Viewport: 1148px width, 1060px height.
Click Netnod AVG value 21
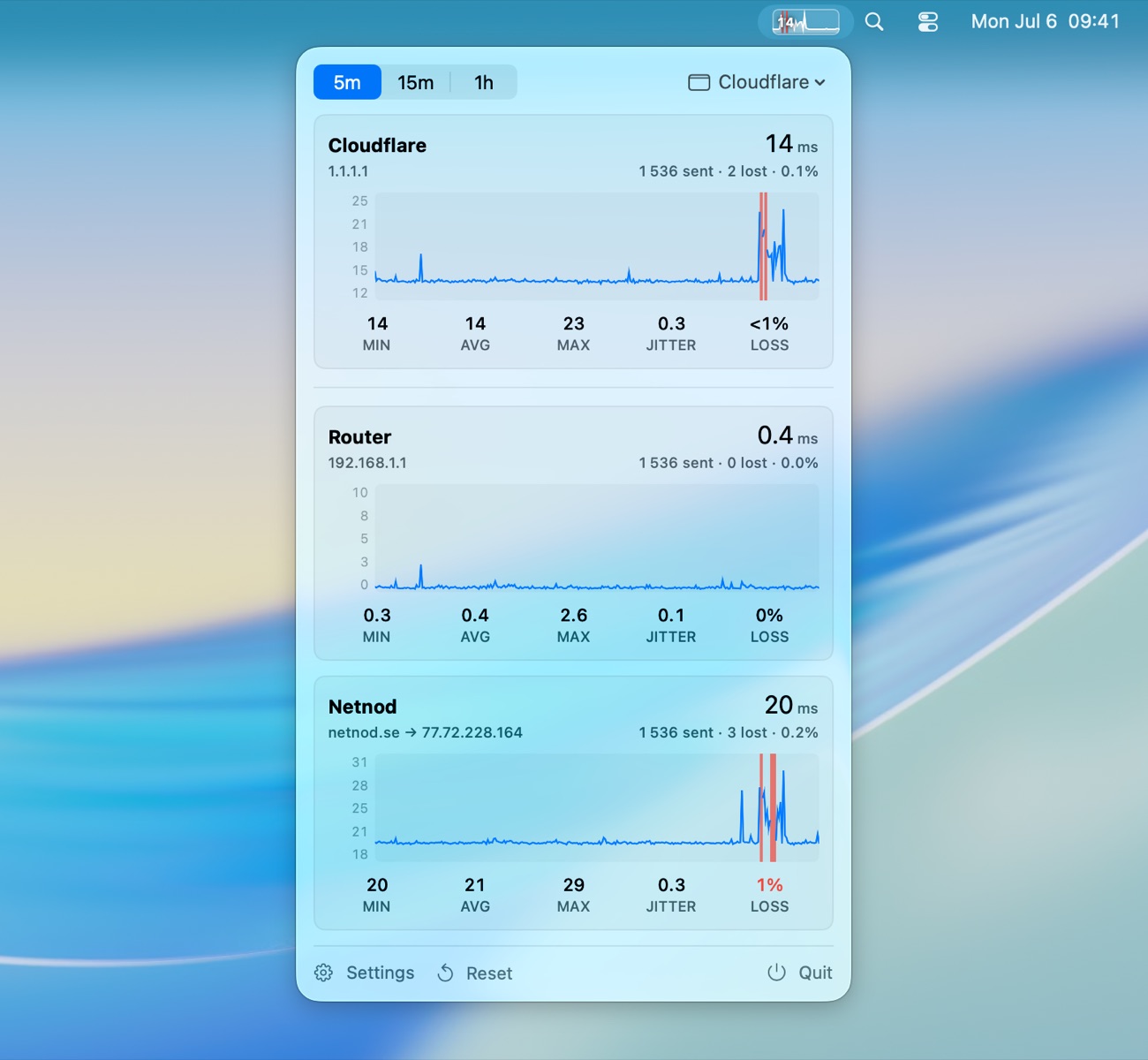click(475, 885)
